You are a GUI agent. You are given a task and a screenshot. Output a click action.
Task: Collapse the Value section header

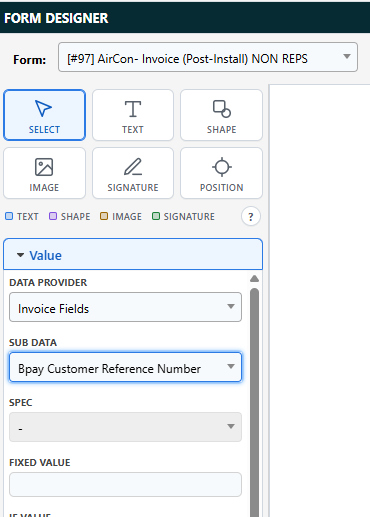pyautogui.click(x=133, y=254)
